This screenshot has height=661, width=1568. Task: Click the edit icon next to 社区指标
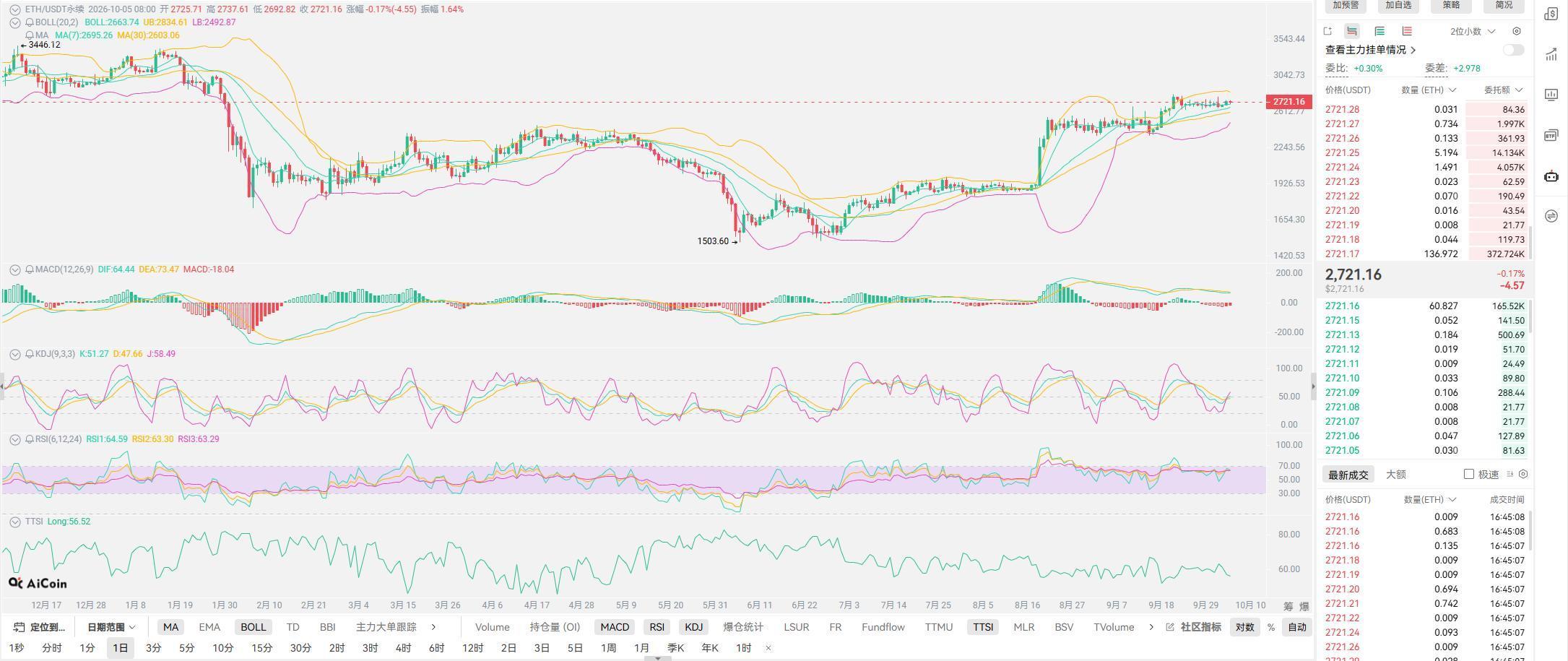(x=1170, y=627)
